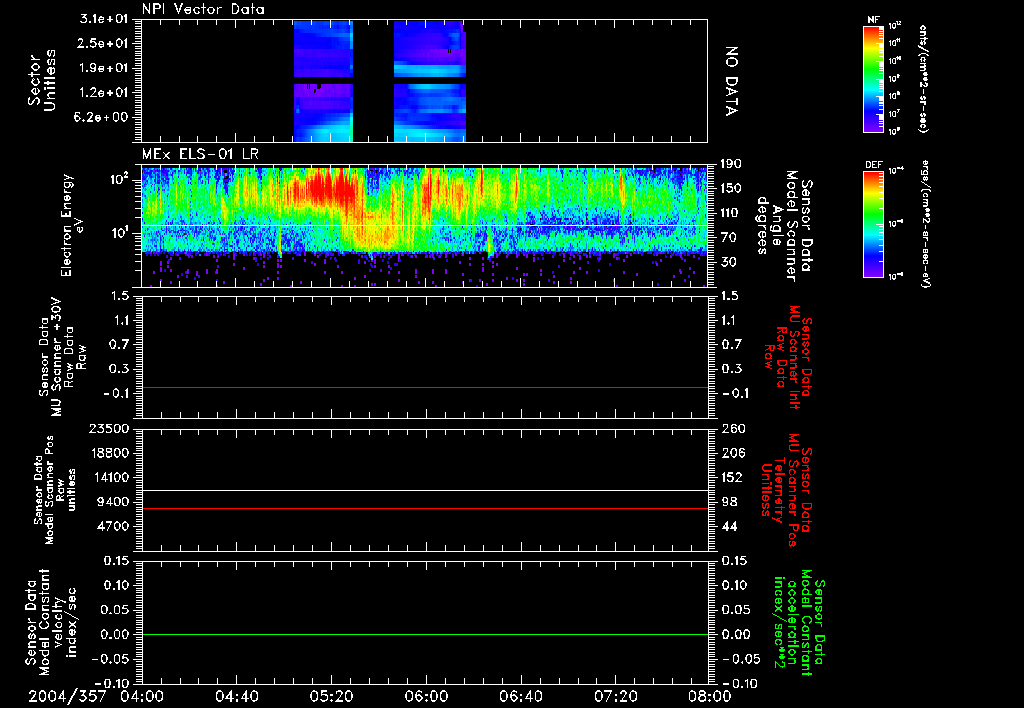Viewport: 1024px width, 708px height.
Task: Click the red horizontal line in scanner position plot
Action: coord(425,508)
